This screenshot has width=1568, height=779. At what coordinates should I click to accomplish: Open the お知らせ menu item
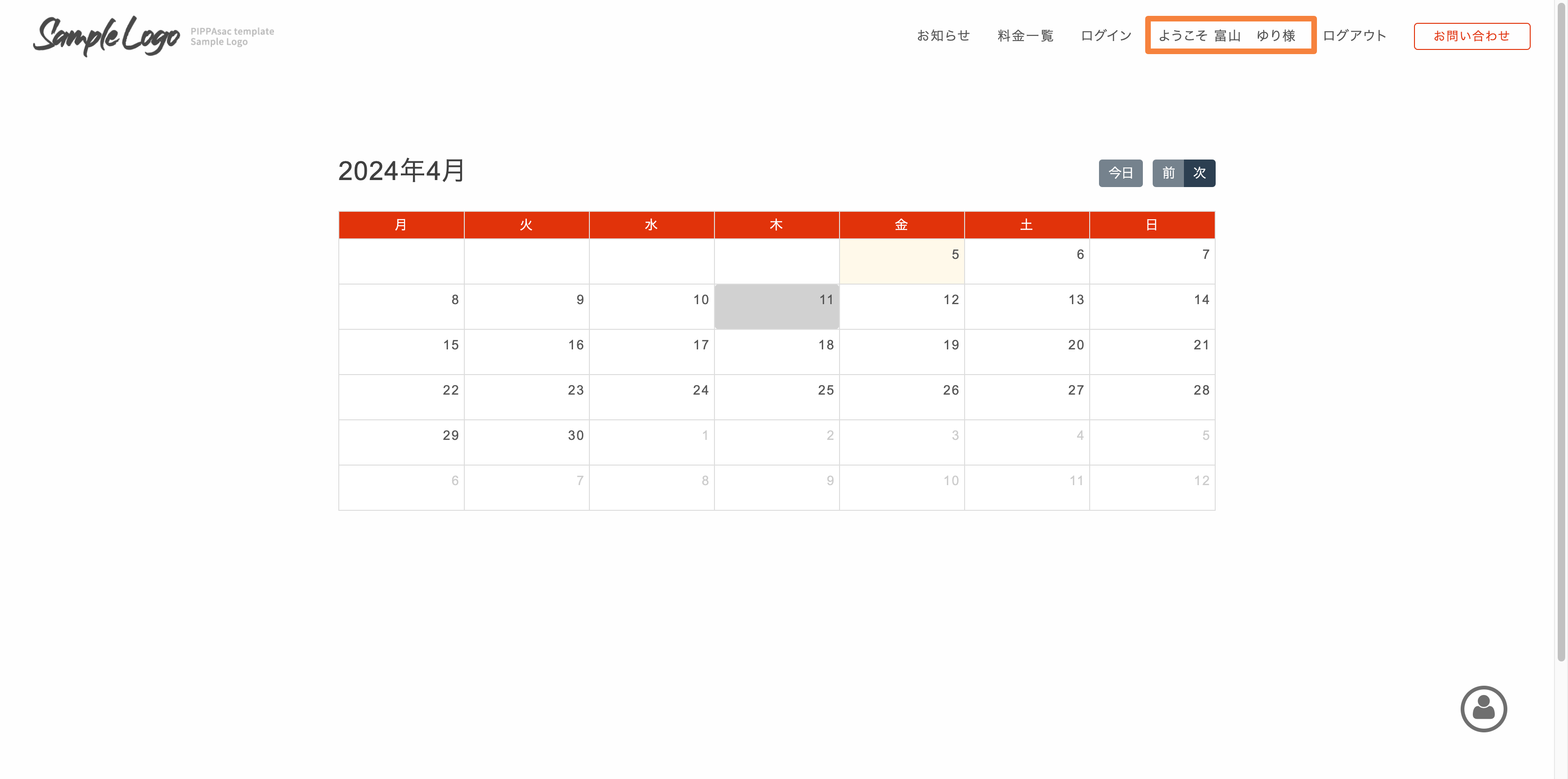coord(943,36)
